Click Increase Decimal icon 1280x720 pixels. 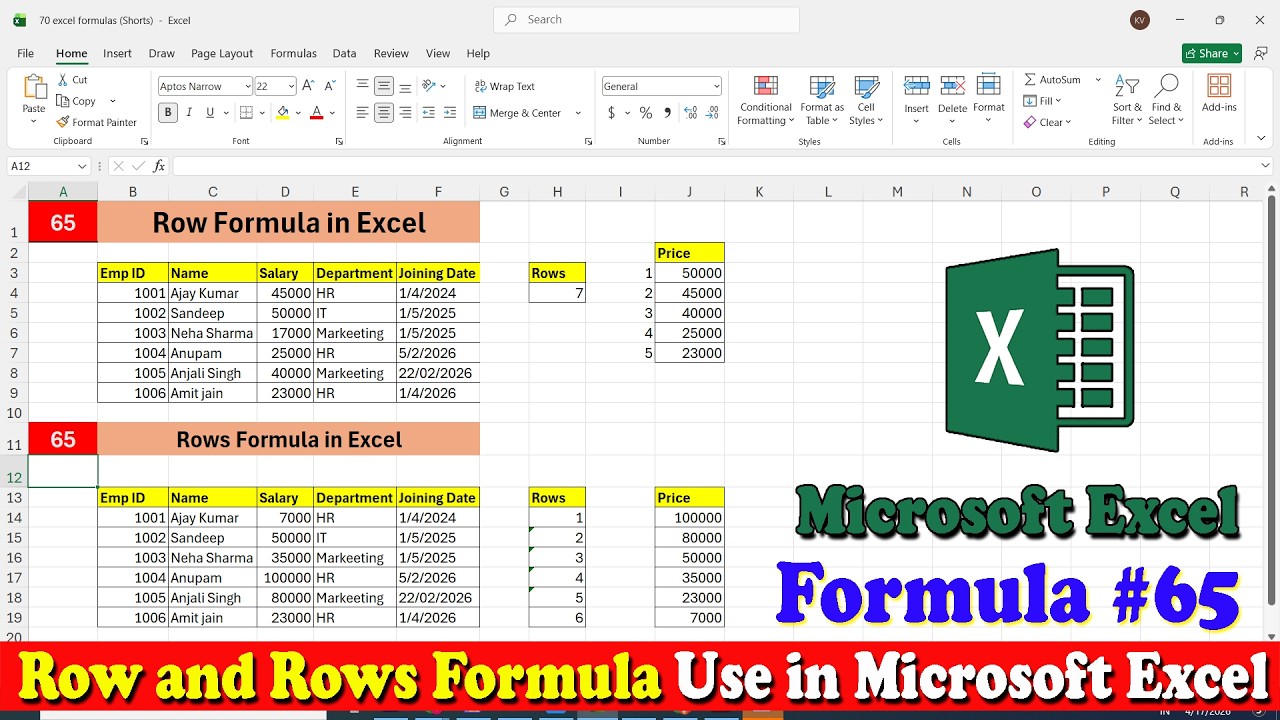(689, 113)
